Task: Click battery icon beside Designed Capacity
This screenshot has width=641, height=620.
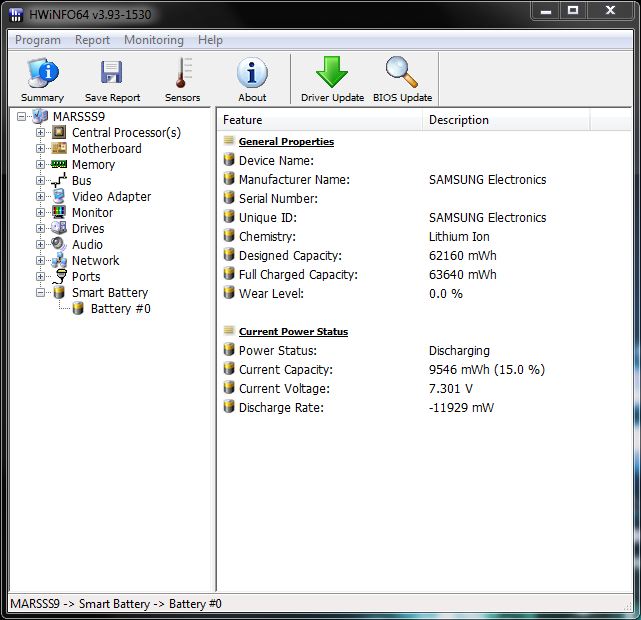Action: (229, 255)
